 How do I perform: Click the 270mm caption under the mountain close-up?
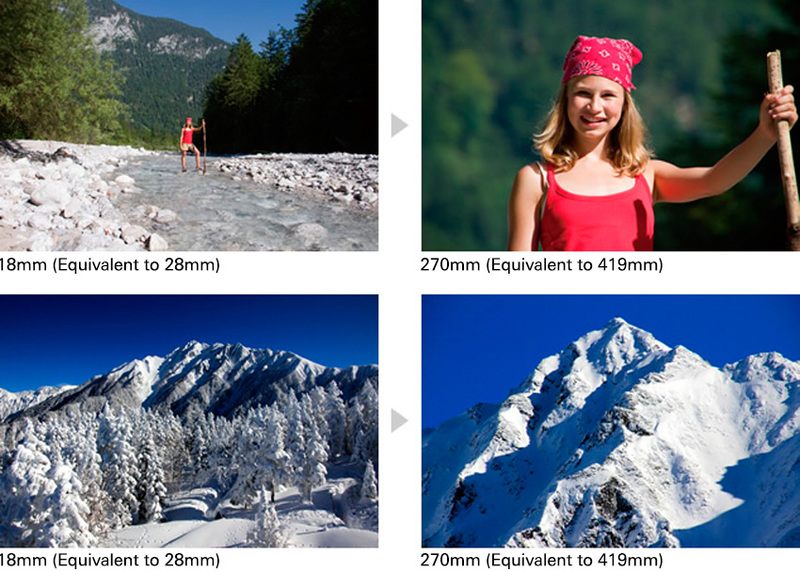click(x=541, y=560)
